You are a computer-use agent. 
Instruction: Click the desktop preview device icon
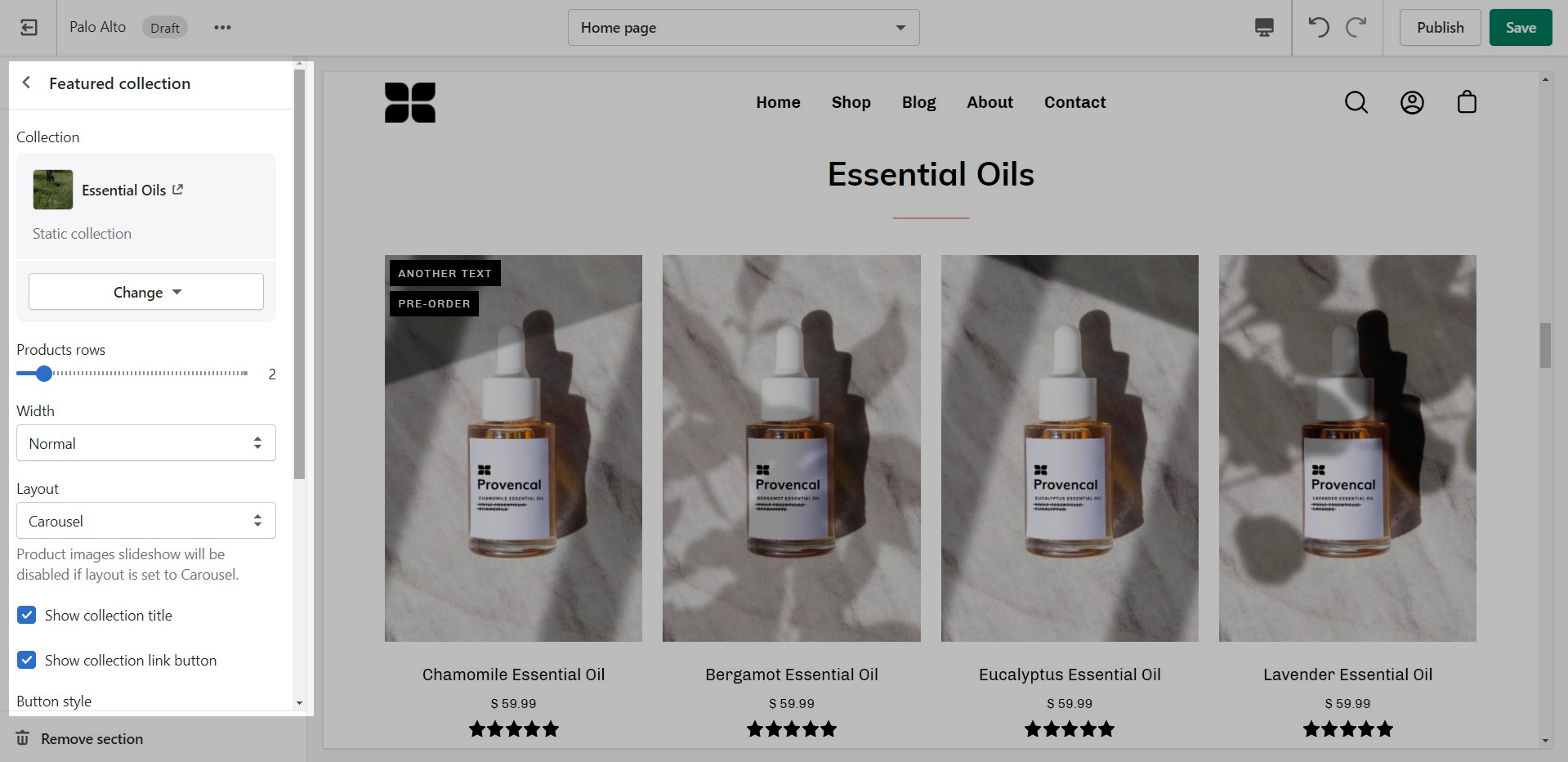pyautogui.click(x=1264, y=28)
